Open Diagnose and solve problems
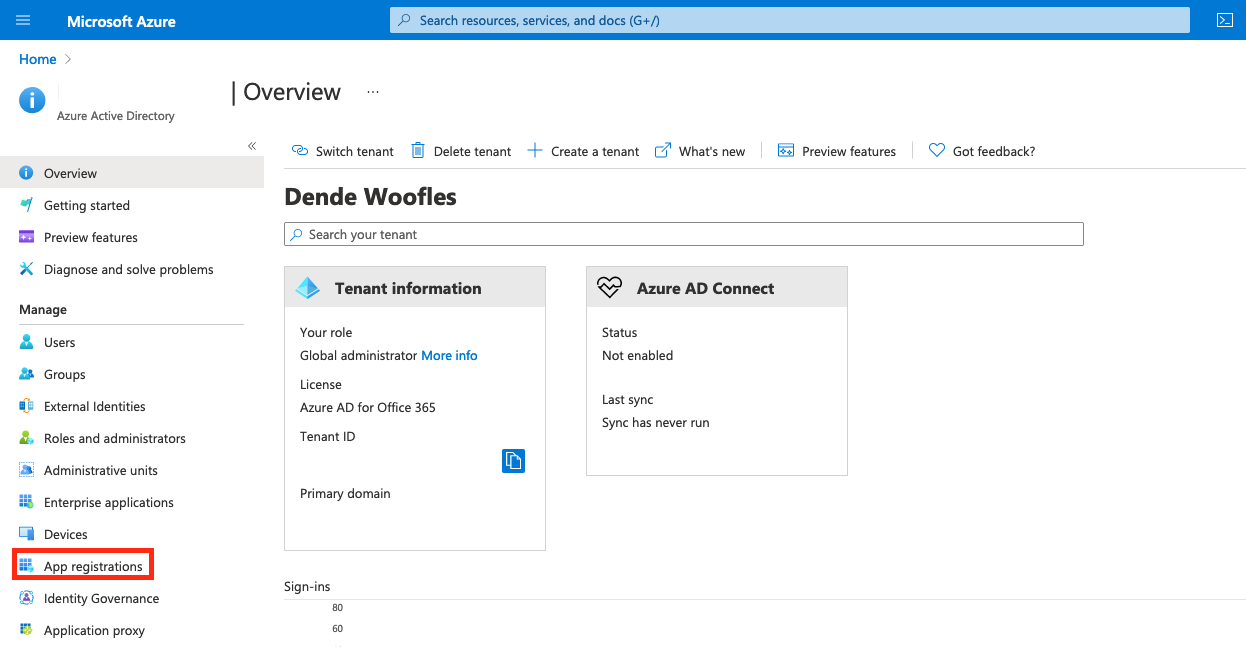Image resolution: width=1246 pixels, height=647 pixels. click(x=128, y=269)
